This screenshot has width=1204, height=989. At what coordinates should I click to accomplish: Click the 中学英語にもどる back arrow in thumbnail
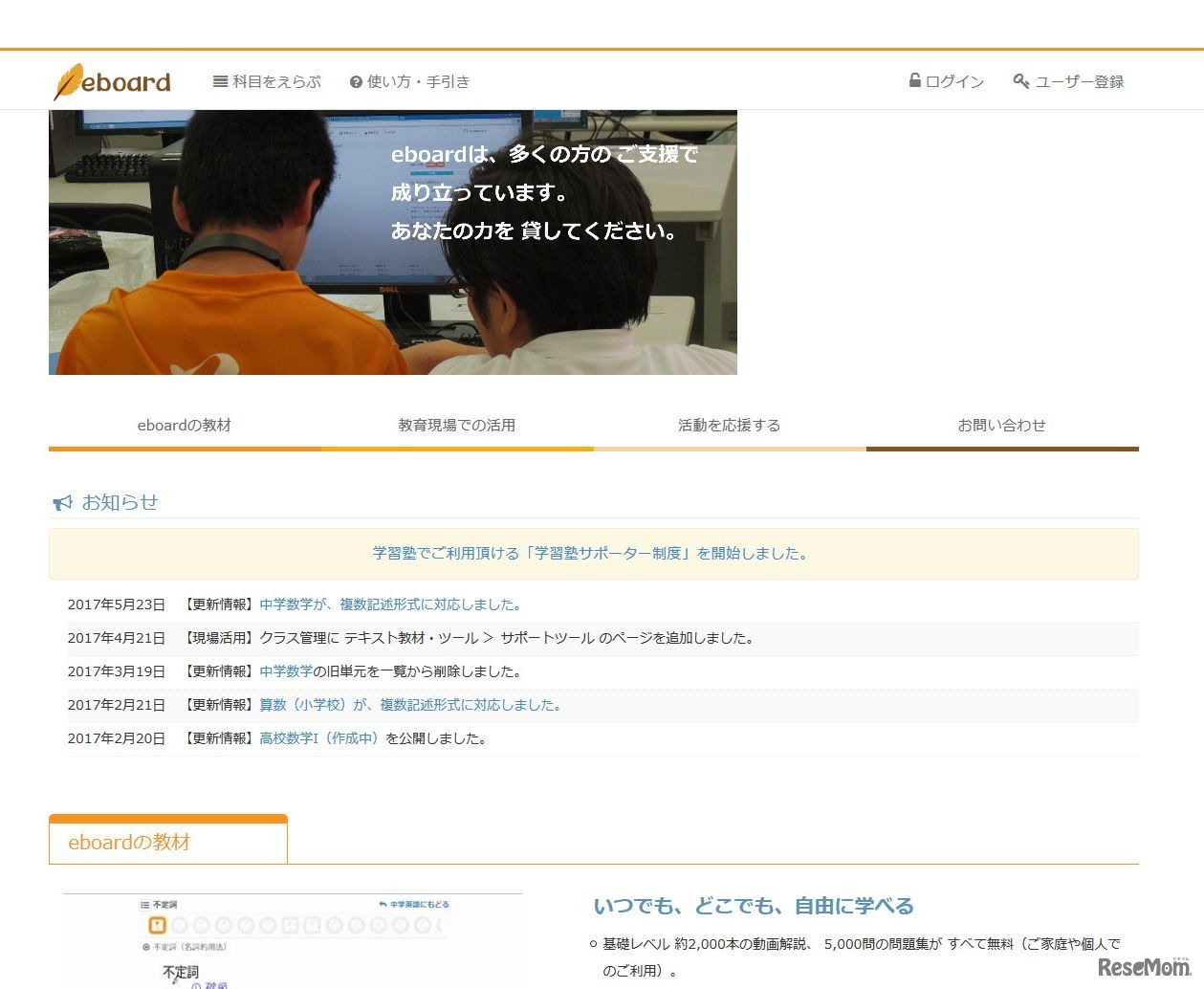click(382, 904)
